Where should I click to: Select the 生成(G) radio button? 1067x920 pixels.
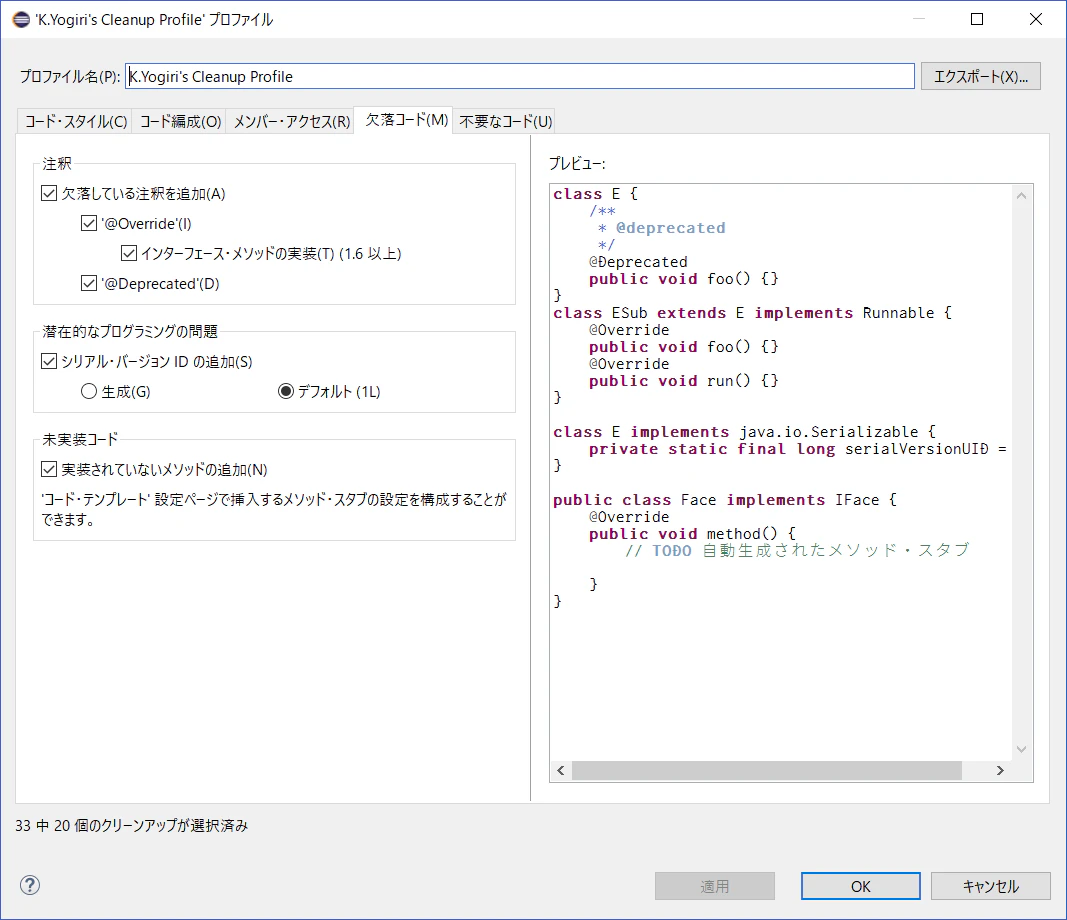click(x=89, y=391)
